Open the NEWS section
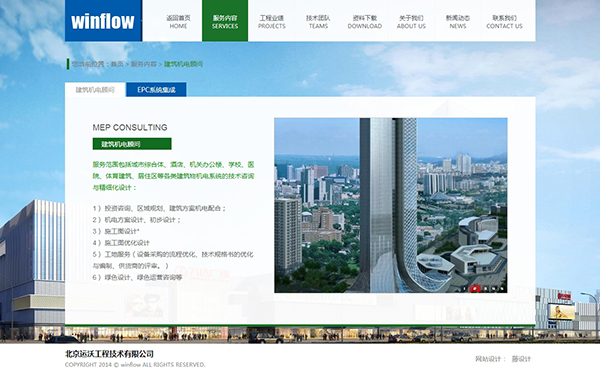Image resolution: width=600 pixels, height=375 pixels. [x=458, y=22]
